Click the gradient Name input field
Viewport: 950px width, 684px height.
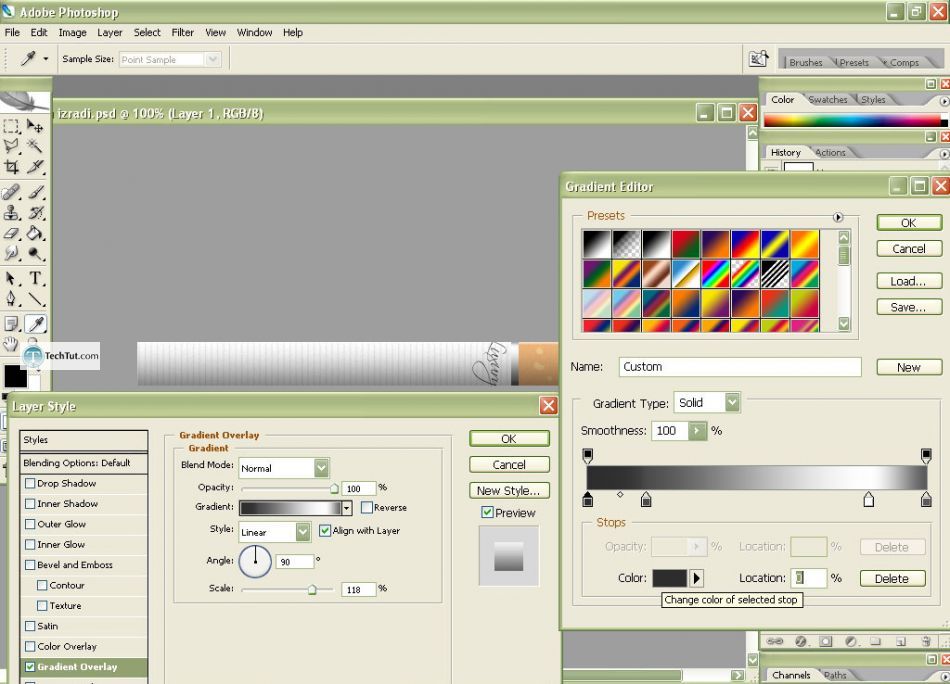click(739, 367)
